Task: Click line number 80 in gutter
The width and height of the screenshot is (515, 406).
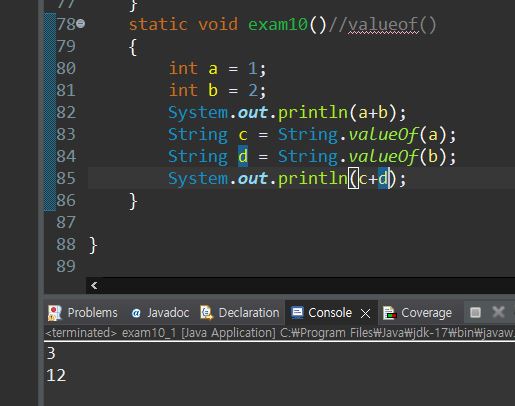Action: click(66, 68)
